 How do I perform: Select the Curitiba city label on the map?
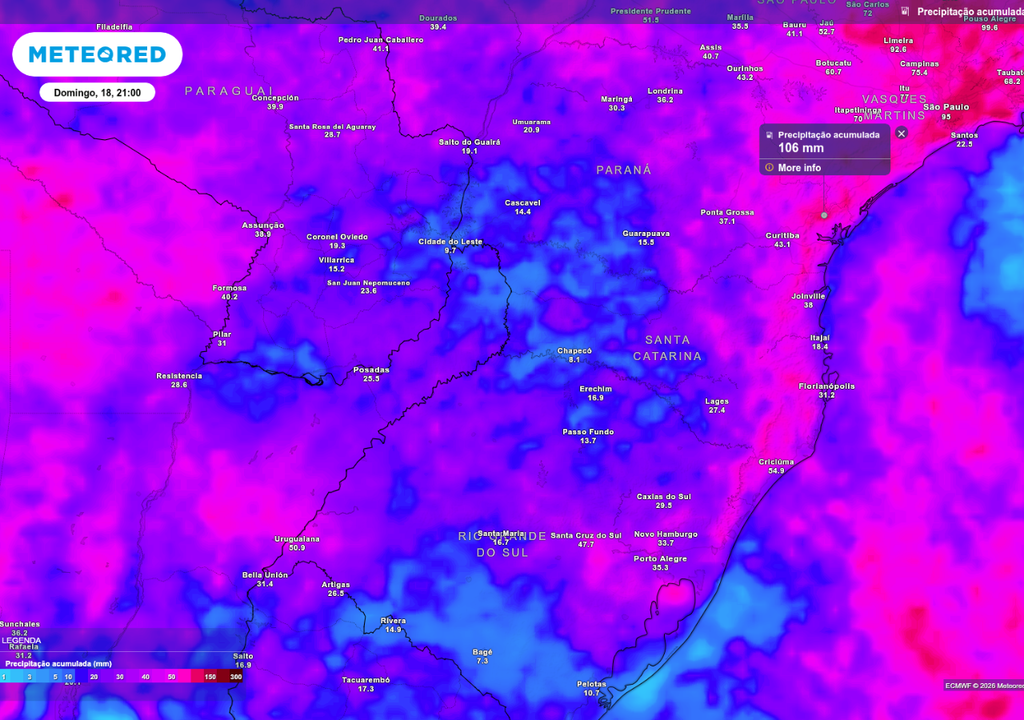783,235
